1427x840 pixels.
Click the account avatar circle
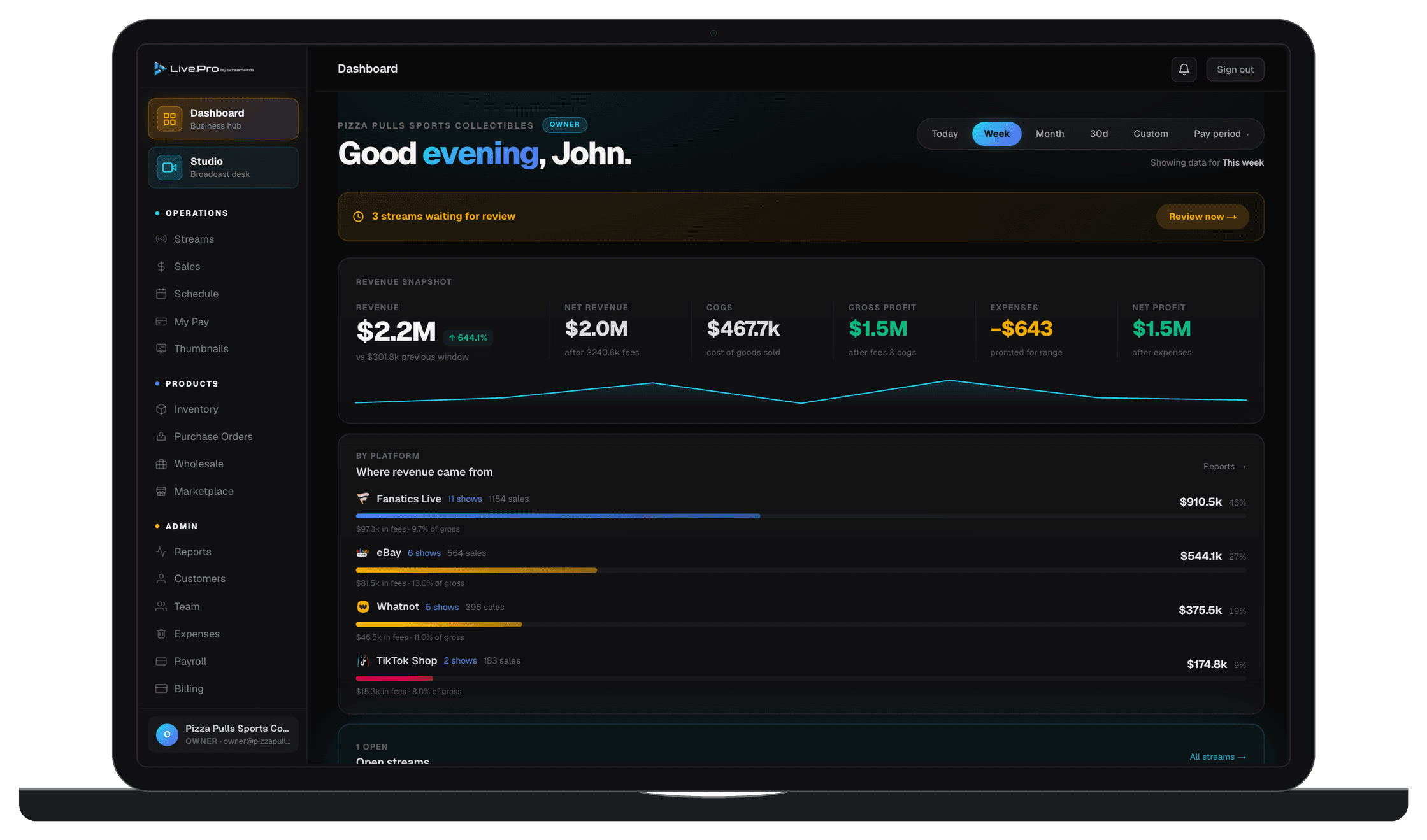tap(167, 734)
